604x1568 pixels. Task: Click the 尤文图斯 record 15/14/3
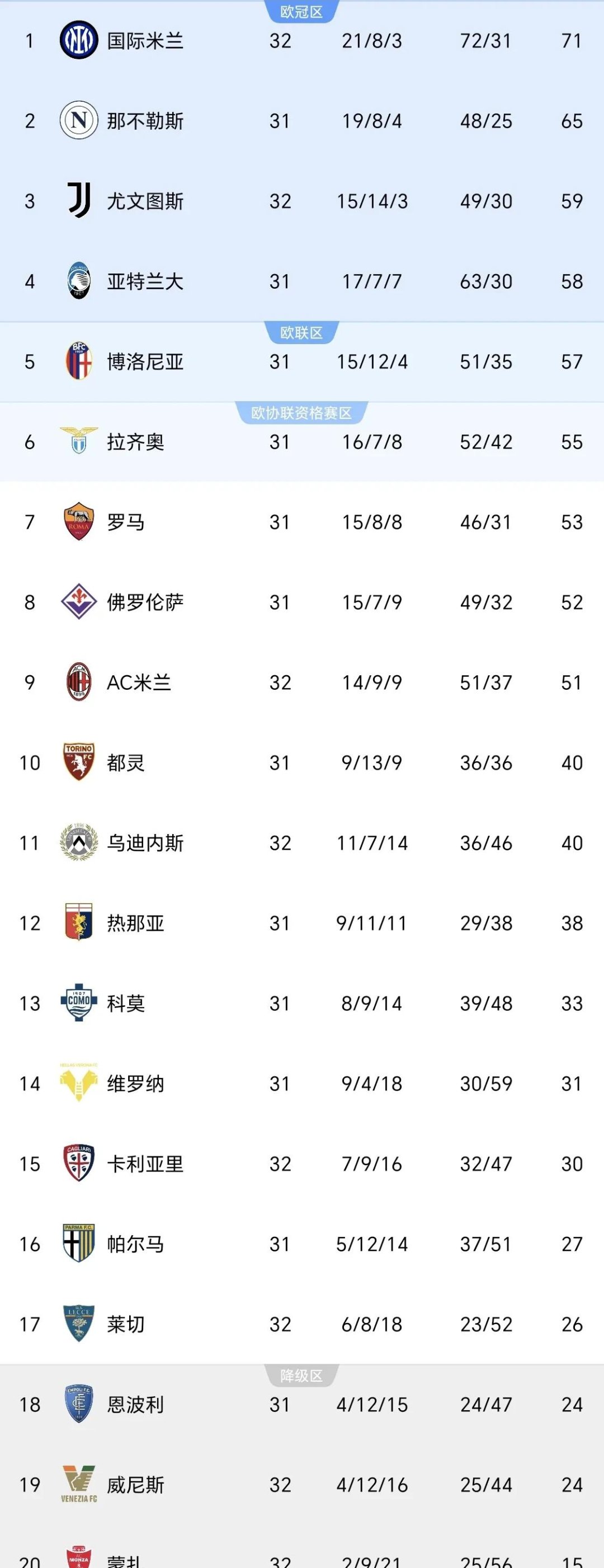click(372, 201)
